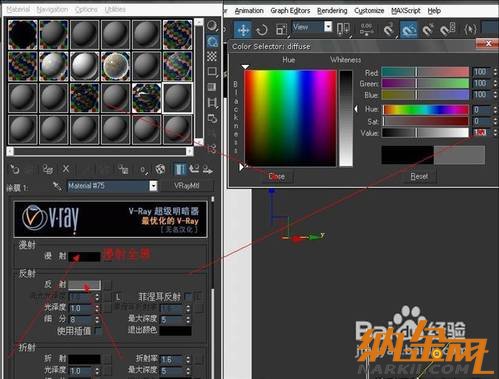The width and height of the screenshot is (499, 379).
Task: Open the MAXScript menu
Action: pyautogui.click(x=406, y=11)
